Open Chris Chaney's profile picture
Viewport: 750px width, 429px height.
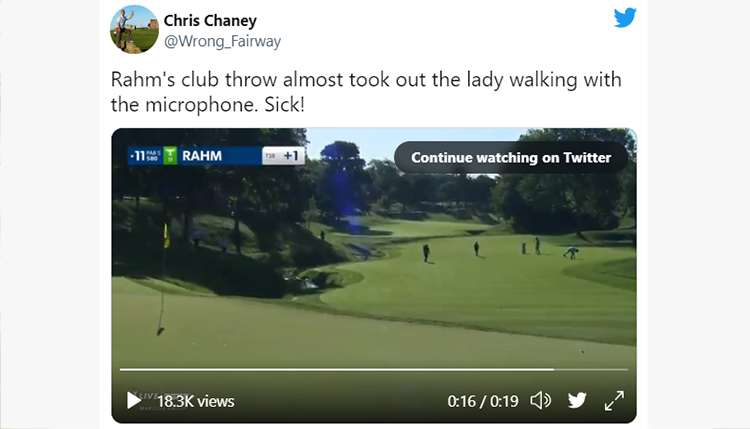click(x=134, y=29)
